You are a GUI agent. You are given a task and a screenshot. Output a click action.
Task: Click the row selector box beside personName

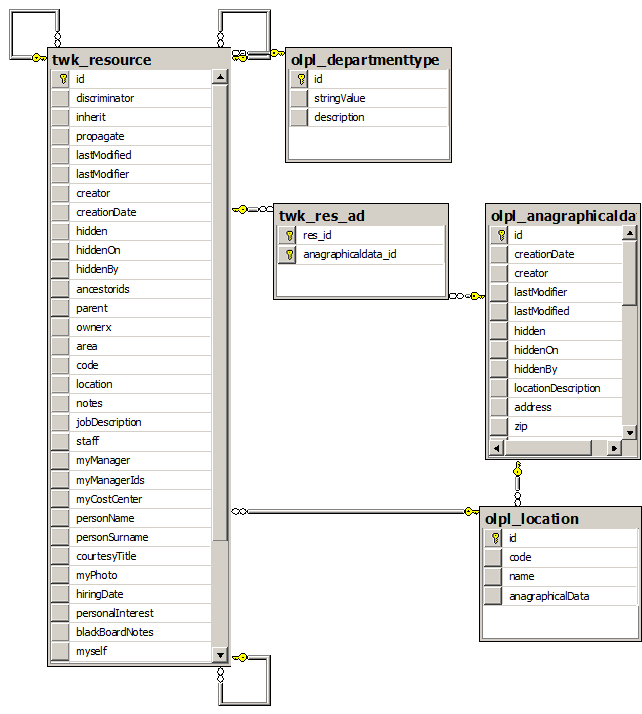click(61, 518)
